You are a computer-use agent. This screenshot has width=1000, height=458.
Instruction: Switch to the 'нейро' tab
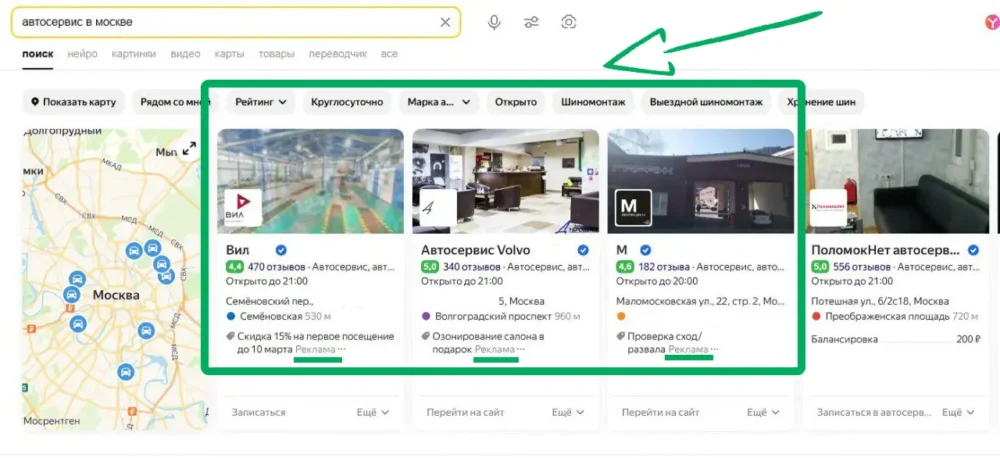click(82, 54)
